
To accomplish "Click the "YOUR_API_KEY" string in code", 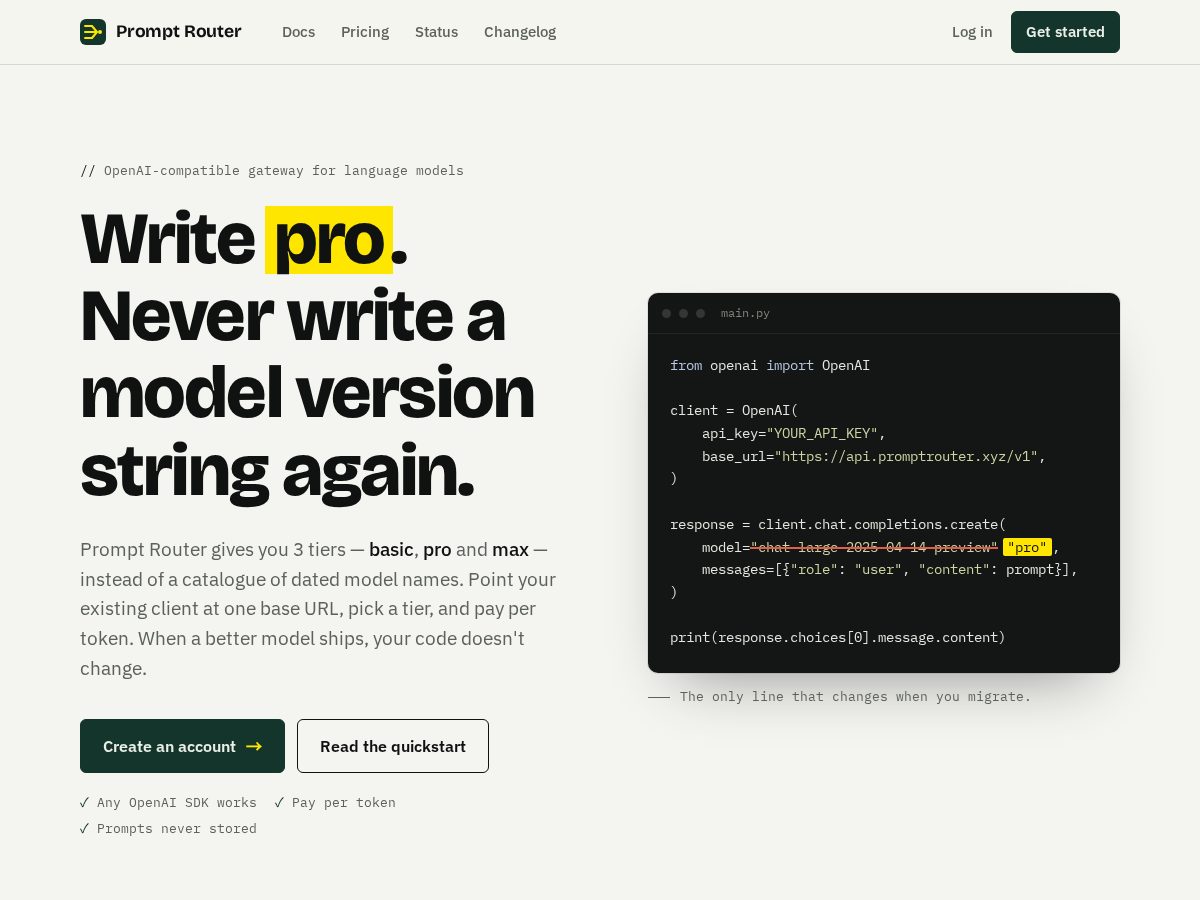I will pos(822,433).
